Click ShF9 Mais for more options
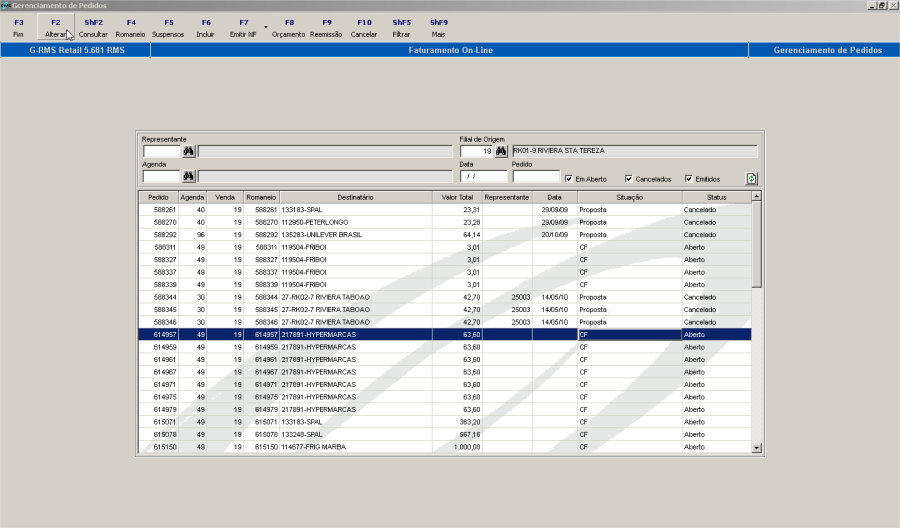The height and width of the screenshot is (528, 900). (439, 28)
